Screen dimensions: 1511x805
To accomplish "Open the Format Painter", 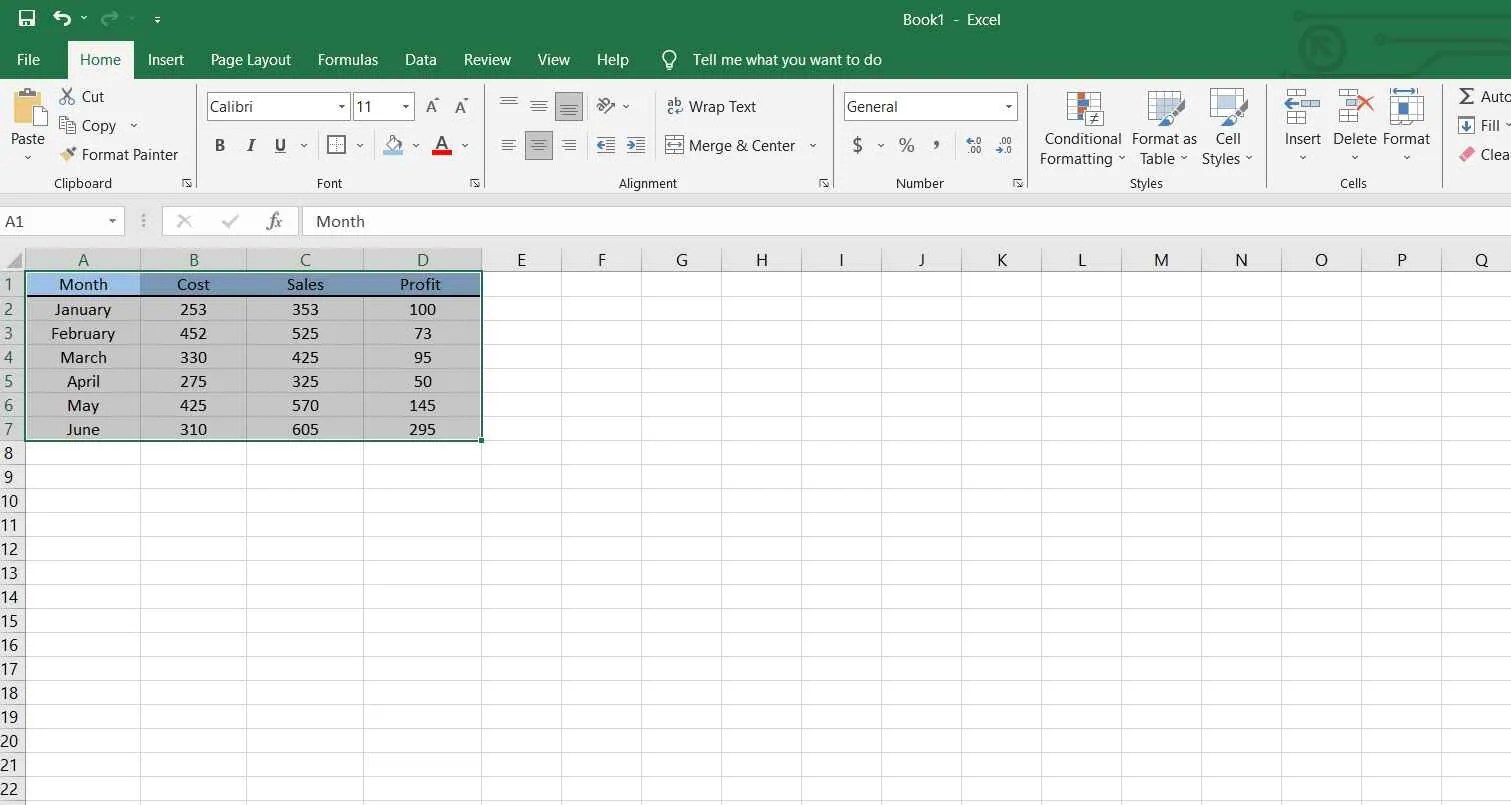I will 120,155.
